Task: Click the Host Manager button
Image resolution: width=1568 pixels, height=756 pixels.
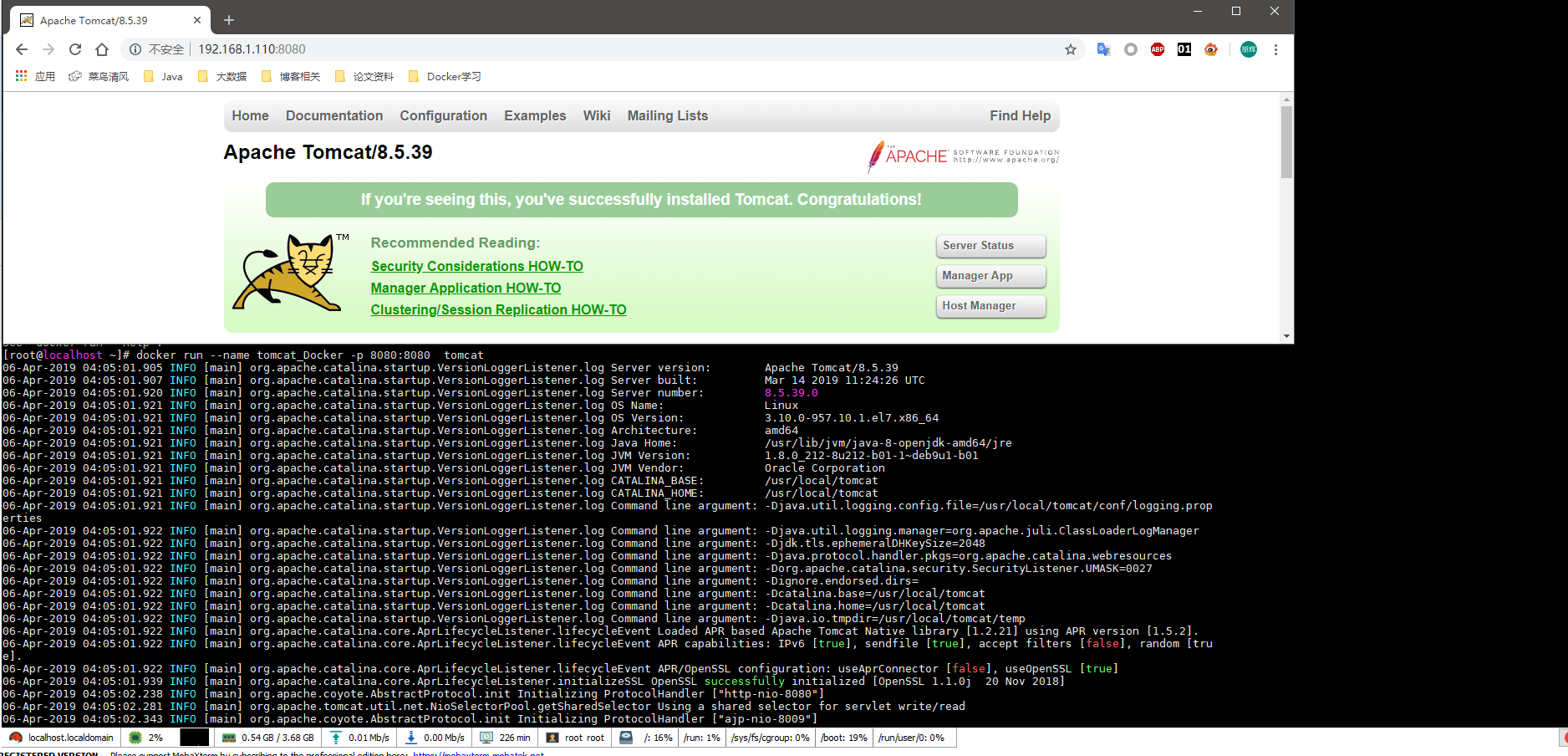Action: point(990,306)
